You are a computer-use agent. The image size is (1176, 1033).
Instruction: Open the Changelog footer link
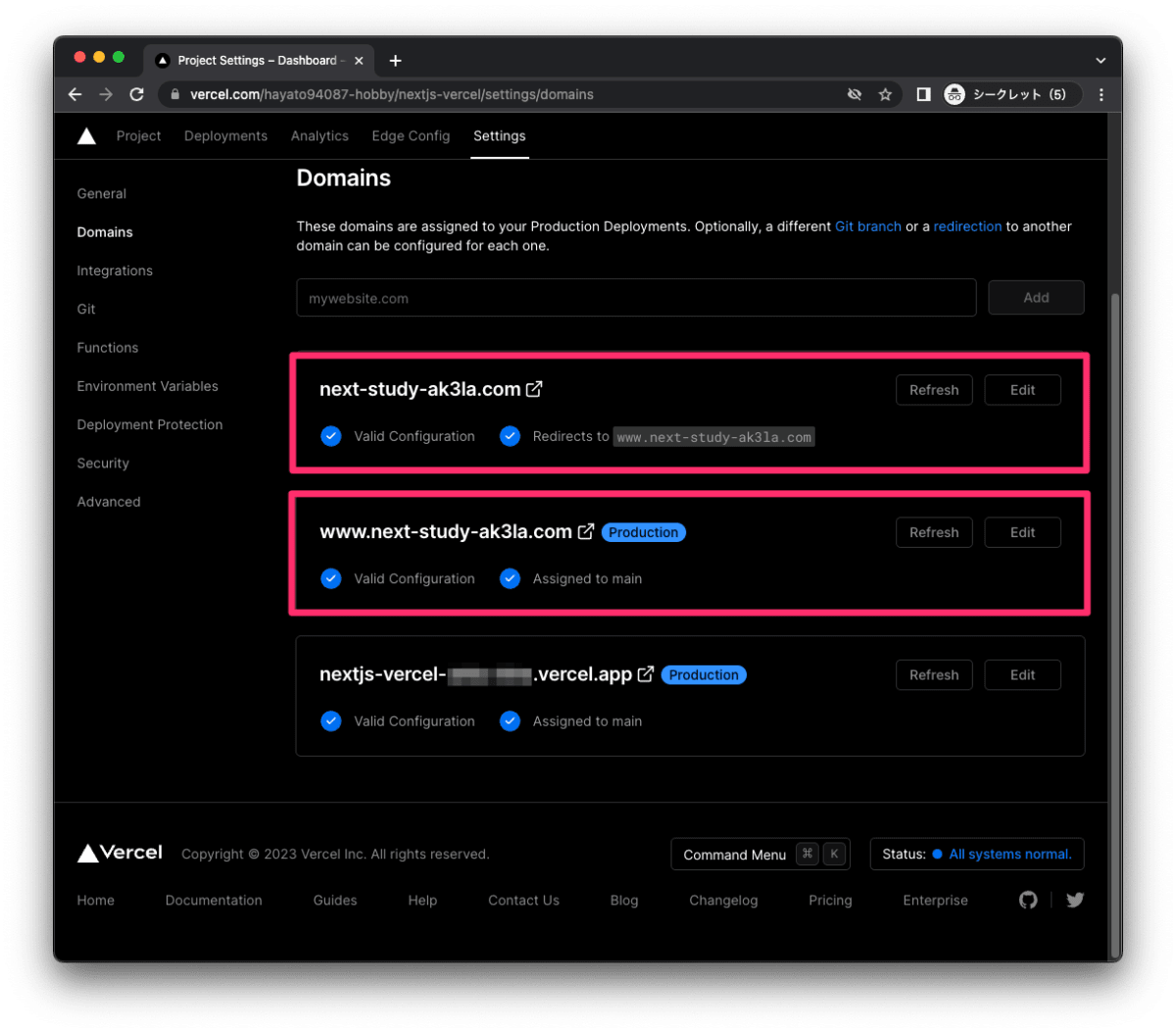pyautogui.click(x=723, y=900)
